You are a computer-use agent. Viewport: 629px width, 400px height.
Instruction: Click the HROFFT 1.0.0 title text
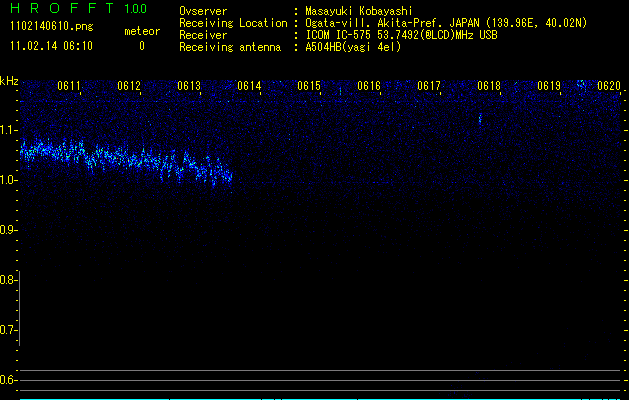[x=79, y=8]
